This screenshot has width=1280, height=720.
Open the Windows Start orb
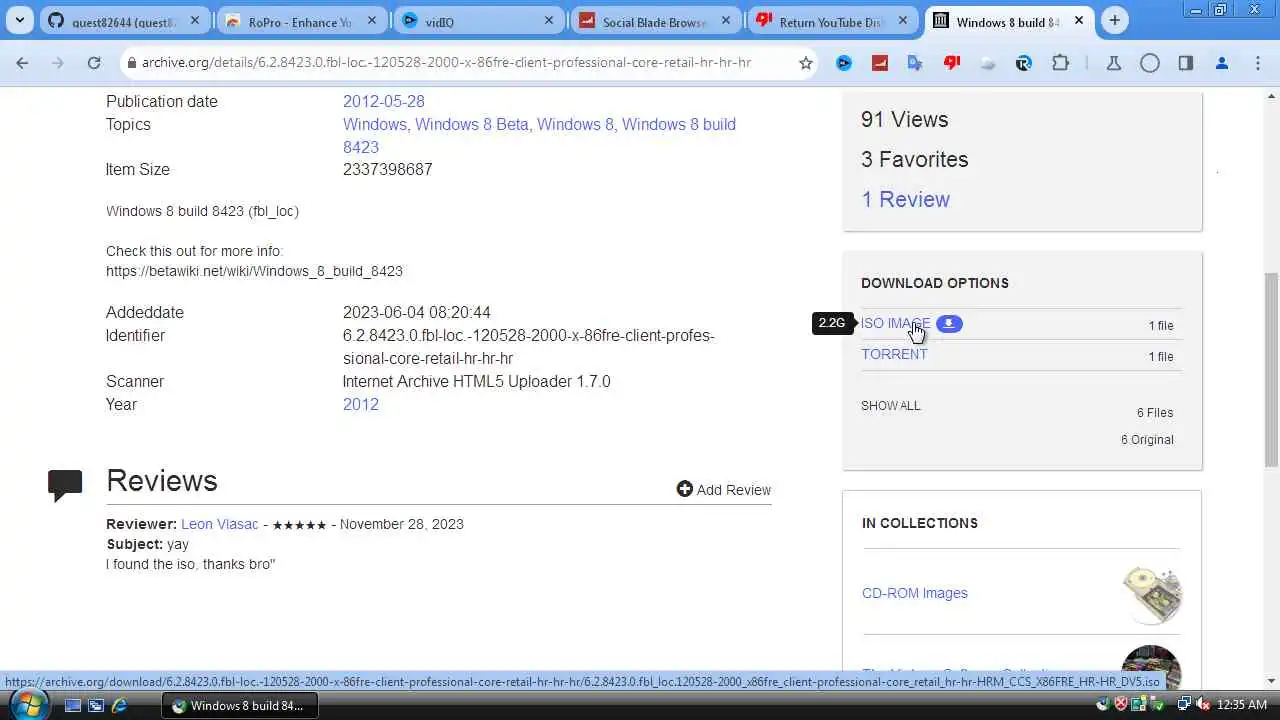(x=27, y=704)
